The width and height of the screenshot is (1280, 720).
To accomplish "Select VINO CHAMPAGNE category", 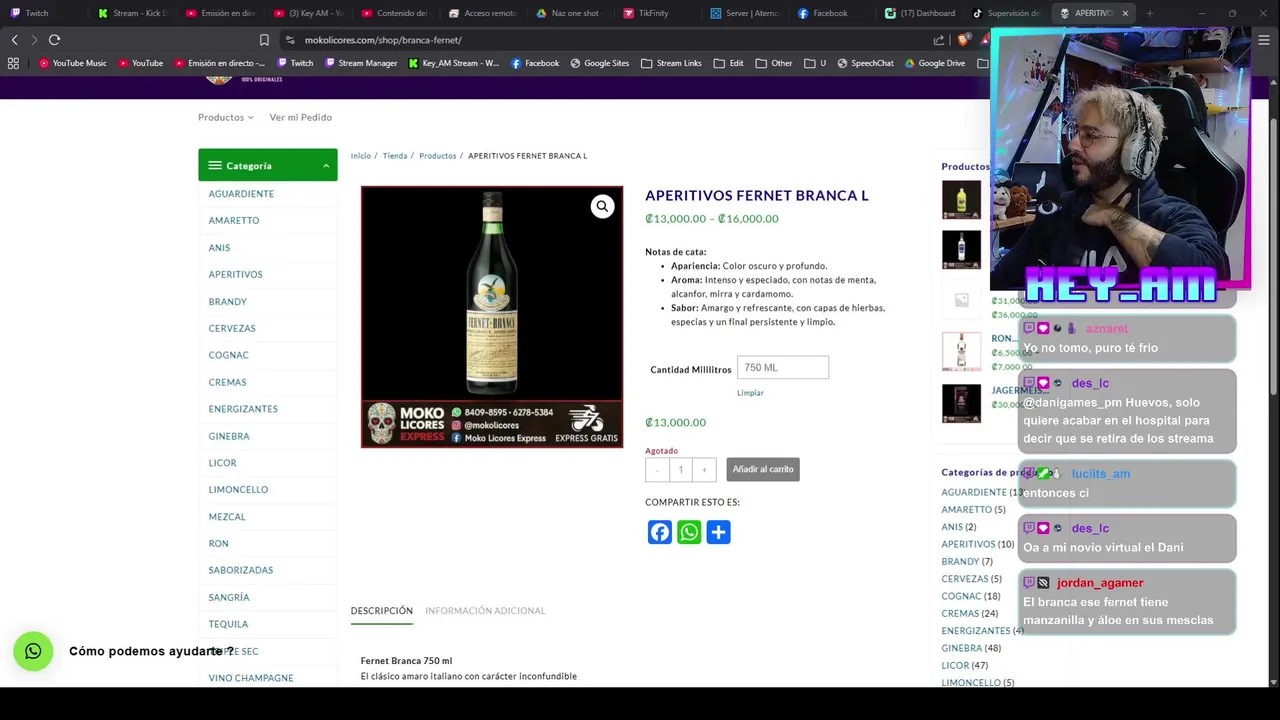I will click(x=251, y=678).
